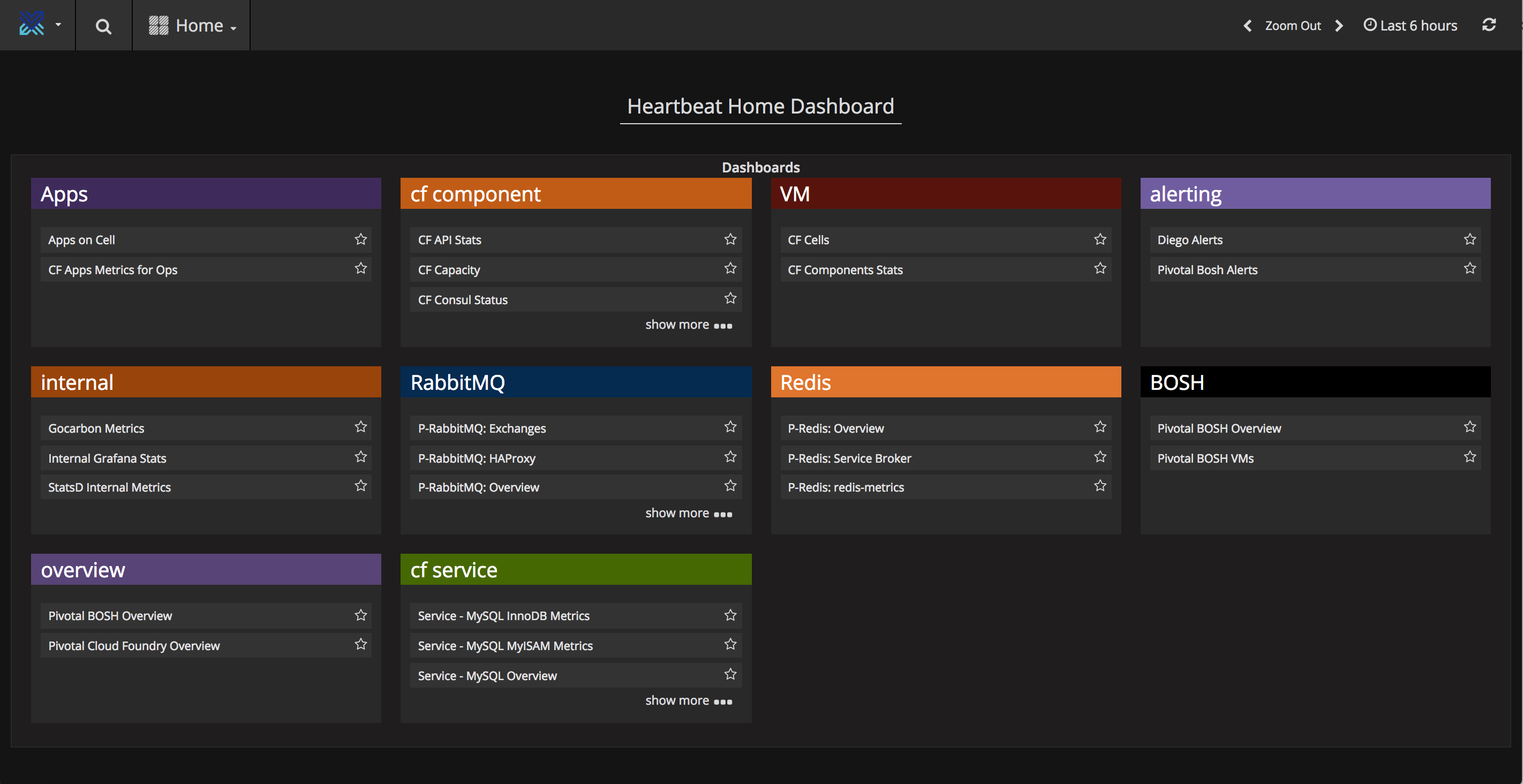This screenshot has width=1523, height=784.
Task: Star the Pivotal Bosh Alerts dashboard
Action: click(1471, 268)
